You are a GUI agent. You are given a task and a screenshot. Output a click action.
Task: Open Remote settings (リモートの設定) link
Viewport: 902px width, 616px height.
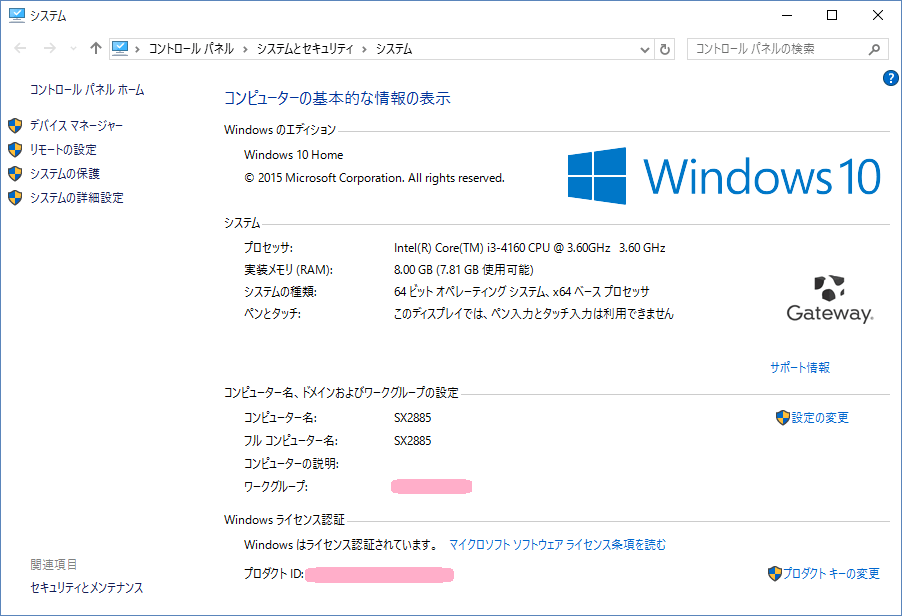tap(63, 150)
